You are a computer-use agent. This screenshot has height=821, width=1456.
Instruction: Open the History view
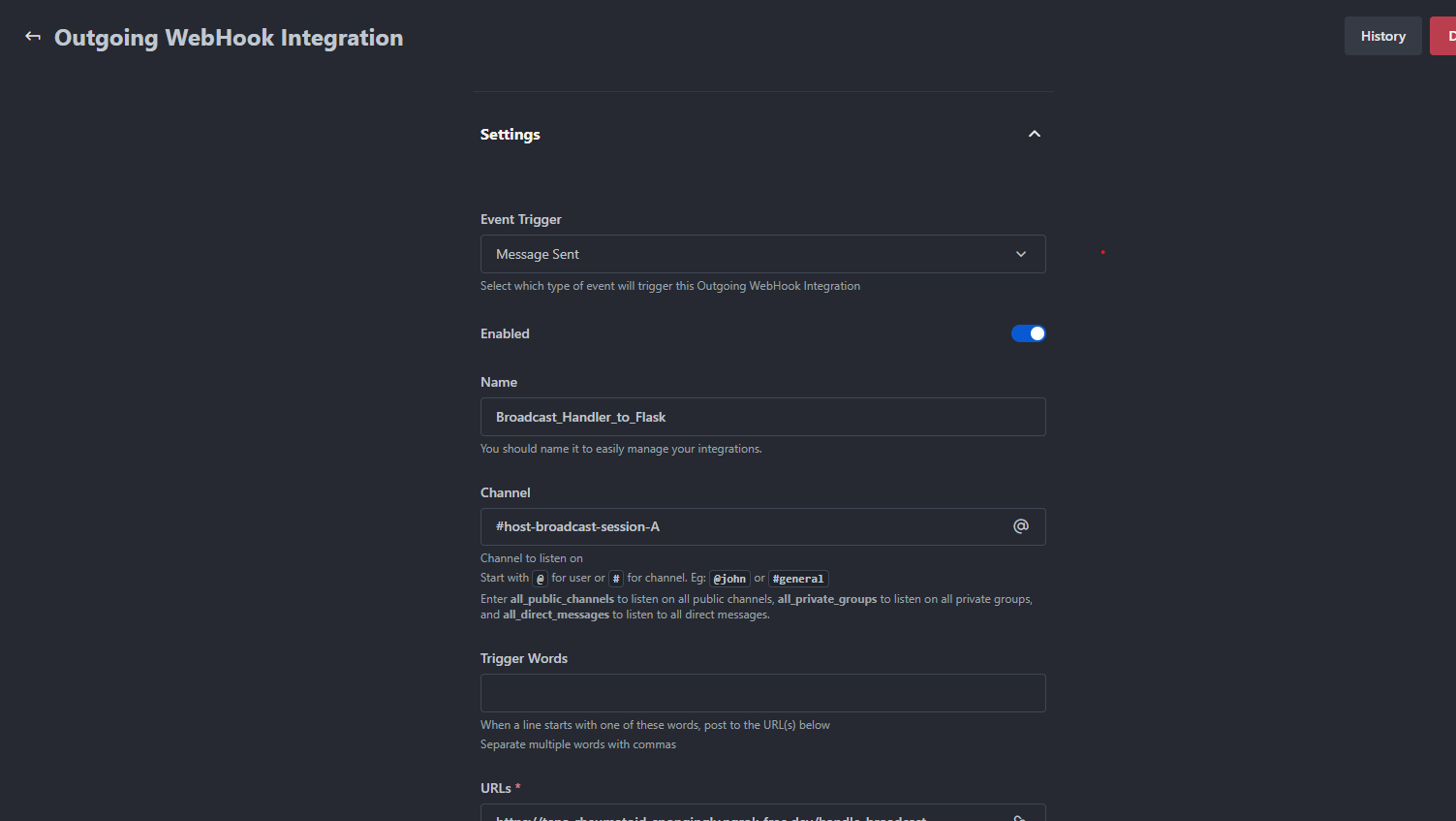(x=1382, y=36)
